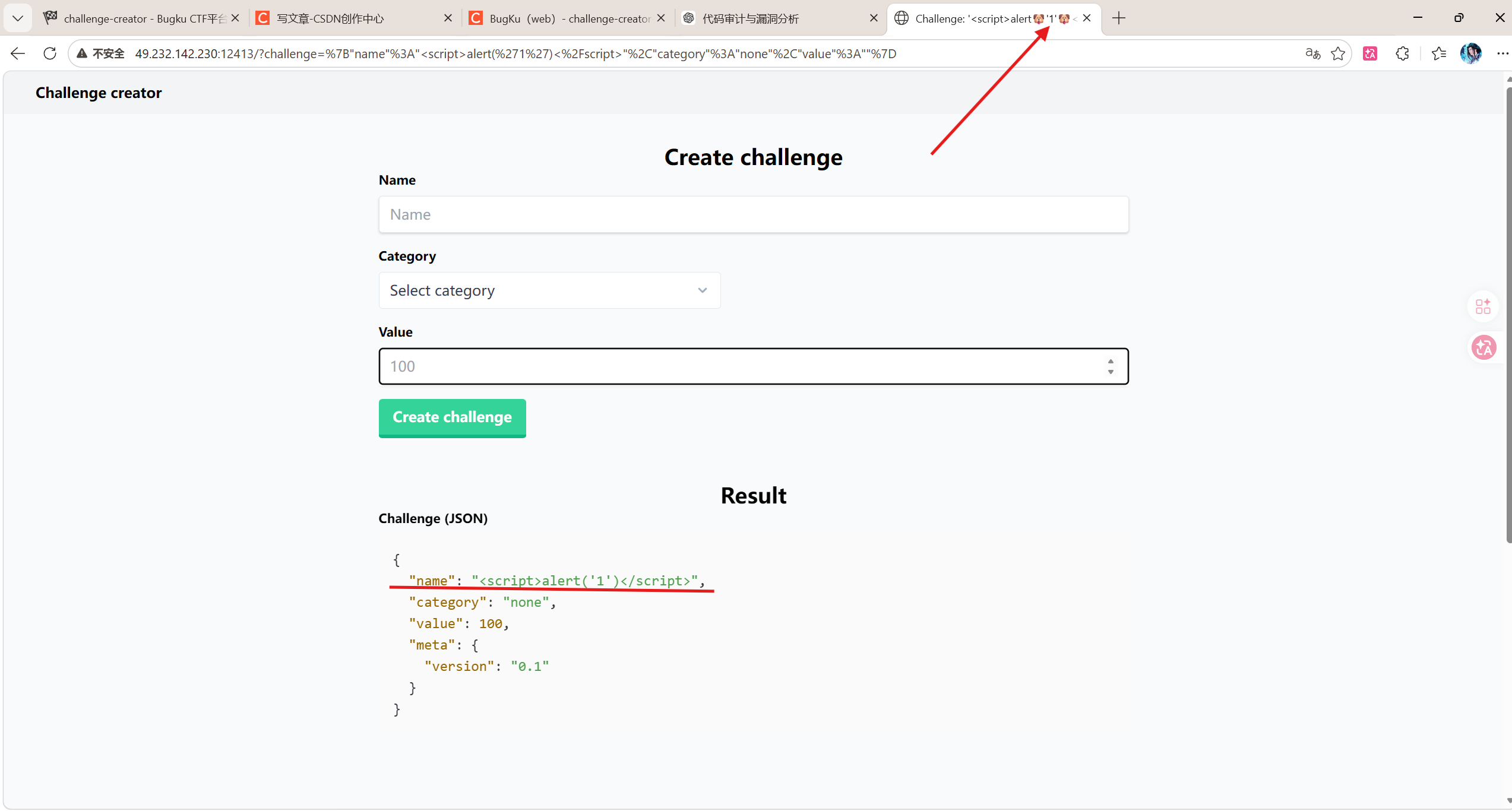Click the "version": "0.1" JSON line

(487, 666)
